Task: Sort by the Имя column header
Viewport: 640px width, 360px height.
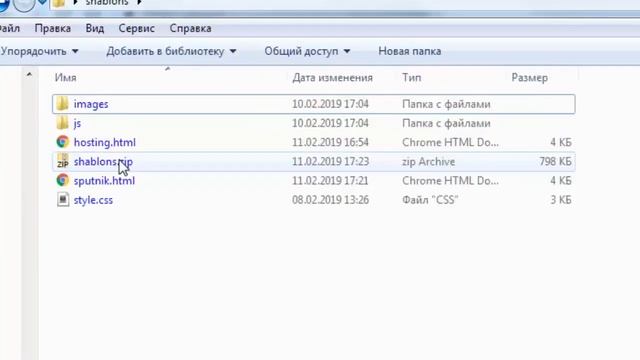Action: coord(66,78)
